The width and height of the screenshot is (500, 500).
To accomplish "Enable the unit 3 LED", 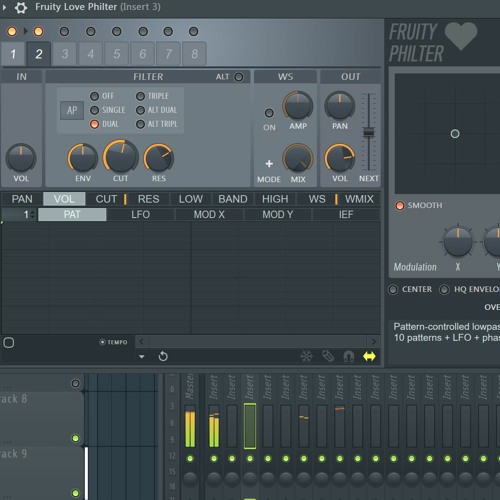I will pos(64,32).
